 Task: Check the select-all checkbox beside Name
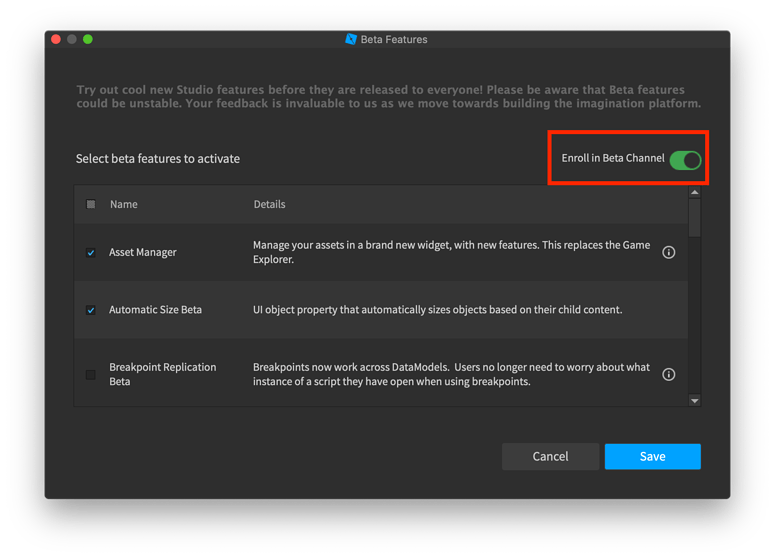91,204
